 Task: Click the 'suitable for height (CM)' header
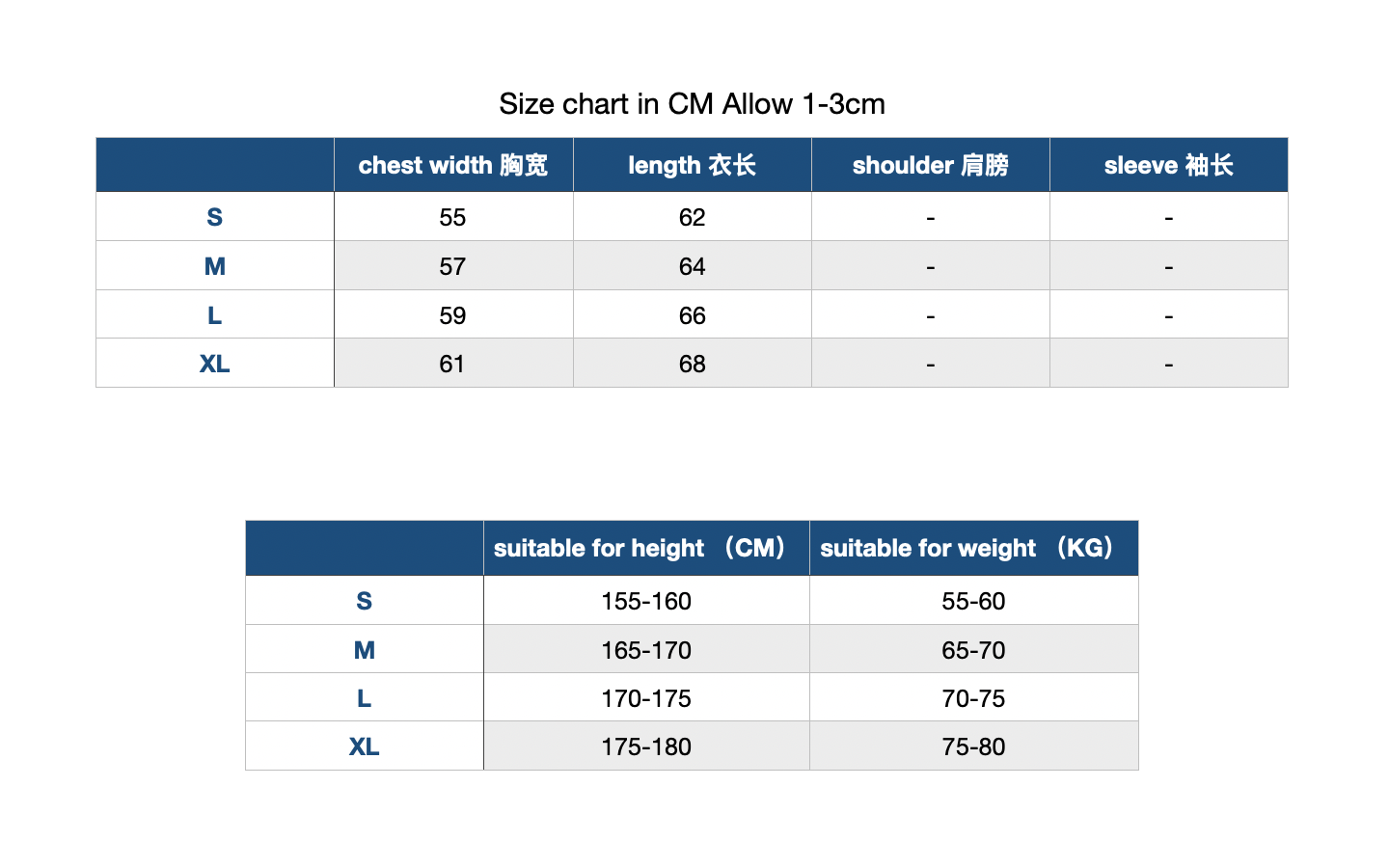(646, 548)
